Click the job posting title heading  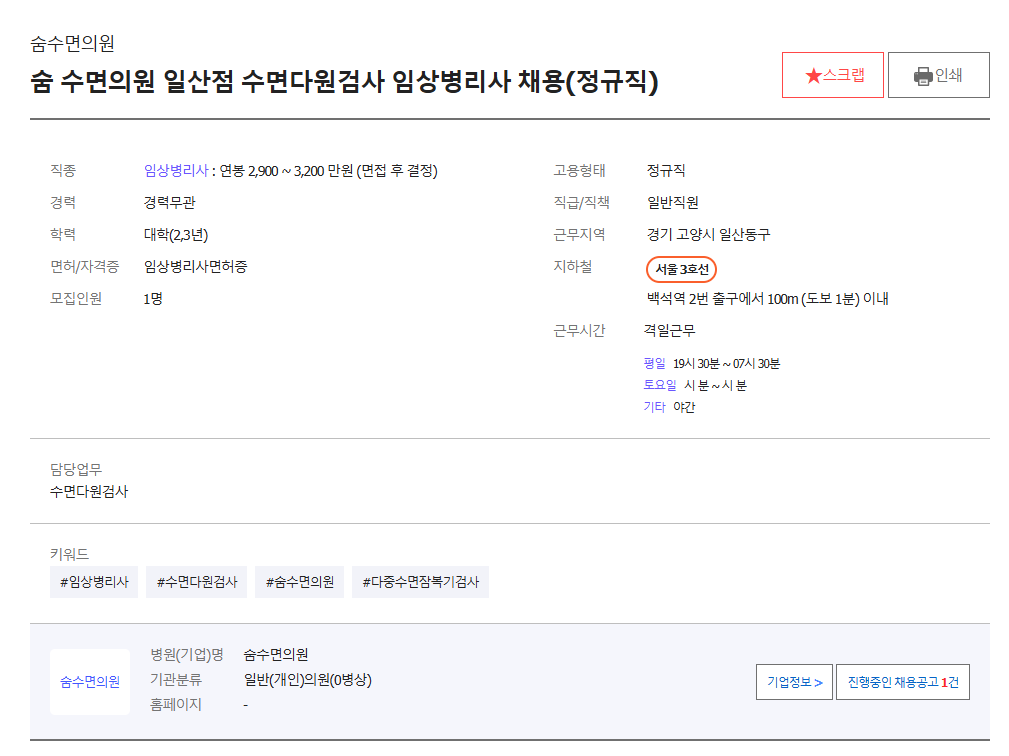click(x=344, y=82)
